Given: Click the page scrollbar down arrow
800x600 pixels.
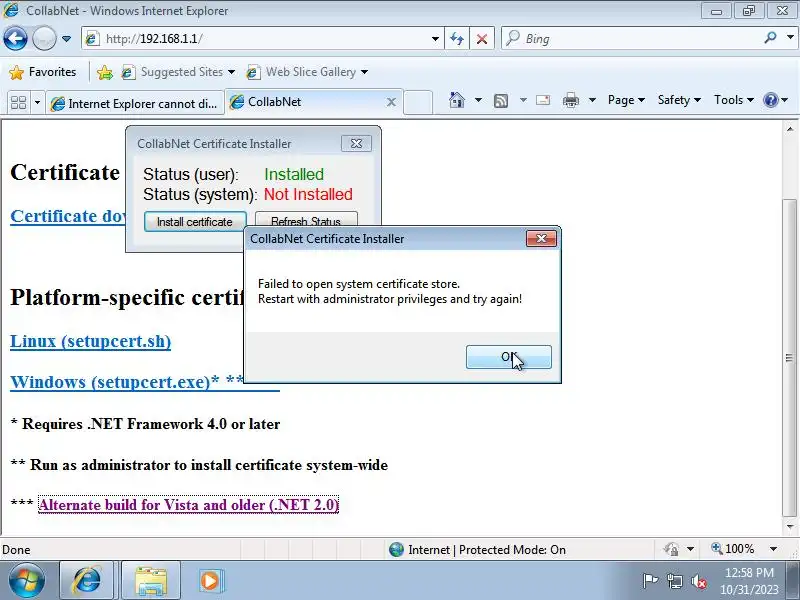Looking at the screenshot, I should tap(790, 527).
